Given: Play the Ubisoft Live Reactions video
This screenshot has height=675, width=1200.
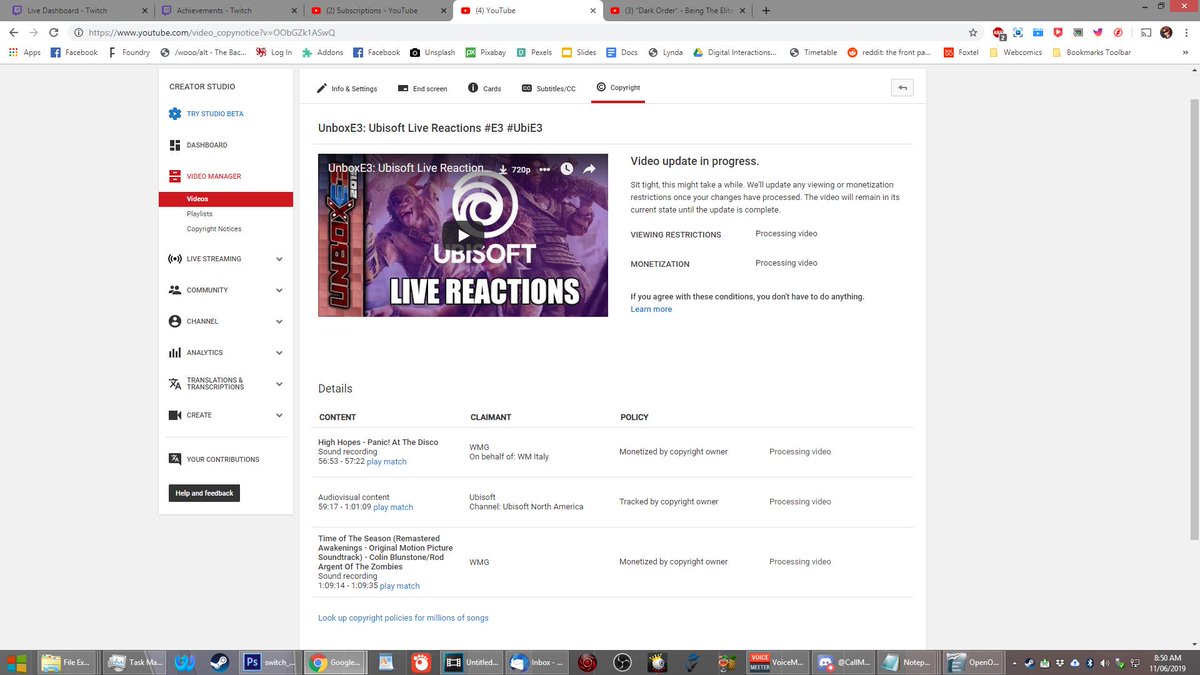Looking at the screenshot, I should click(x=463, y=237).
